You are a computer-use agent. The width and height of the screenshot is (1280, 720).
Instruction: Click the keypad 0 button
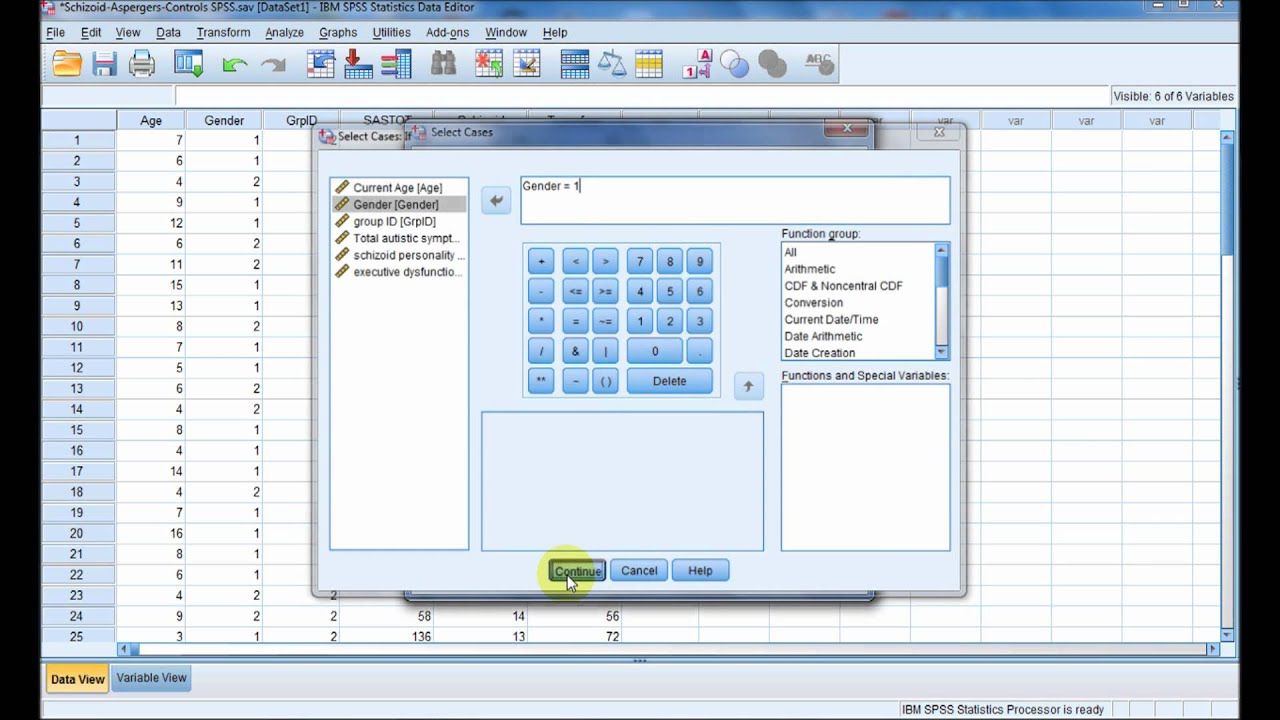[655, 351]
